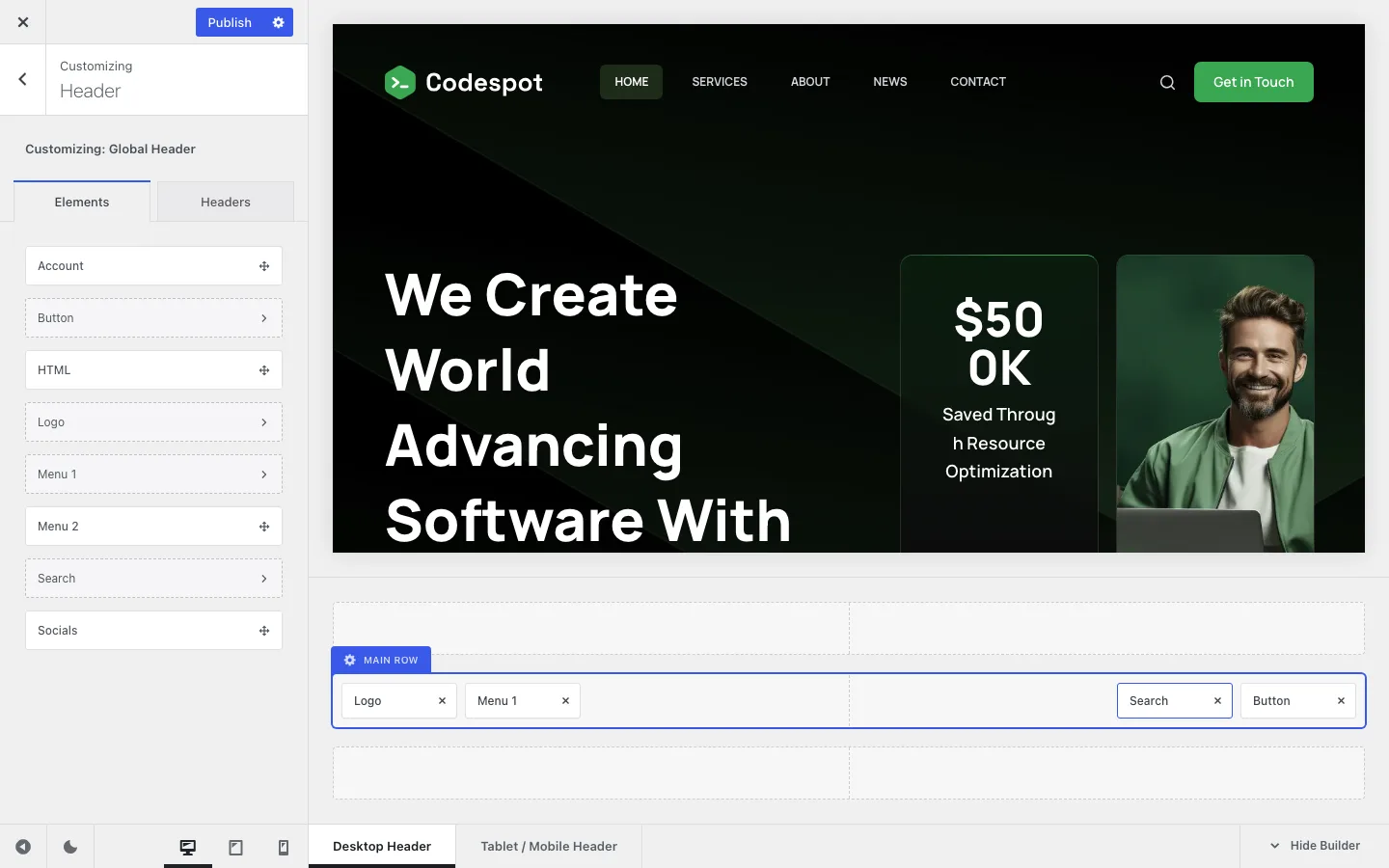The width and height of the screenshot is (1389, 868).
Task: Toggle dark mode moon icon
Action: (70, 847)
